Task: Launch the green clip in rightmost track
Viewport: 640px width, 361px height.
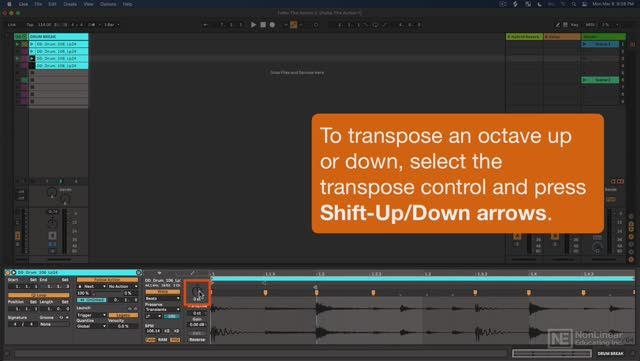Action: tap(585, 80)
